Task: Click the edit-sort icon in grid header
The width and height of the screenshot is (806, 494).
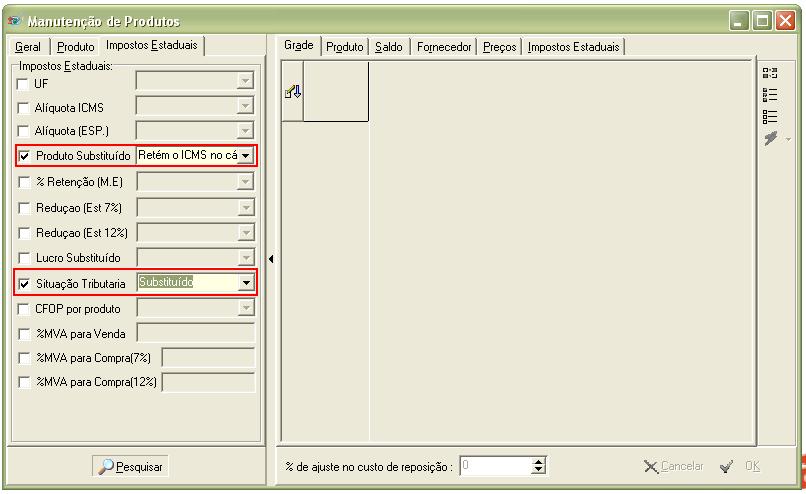Action: click(292, 92)
